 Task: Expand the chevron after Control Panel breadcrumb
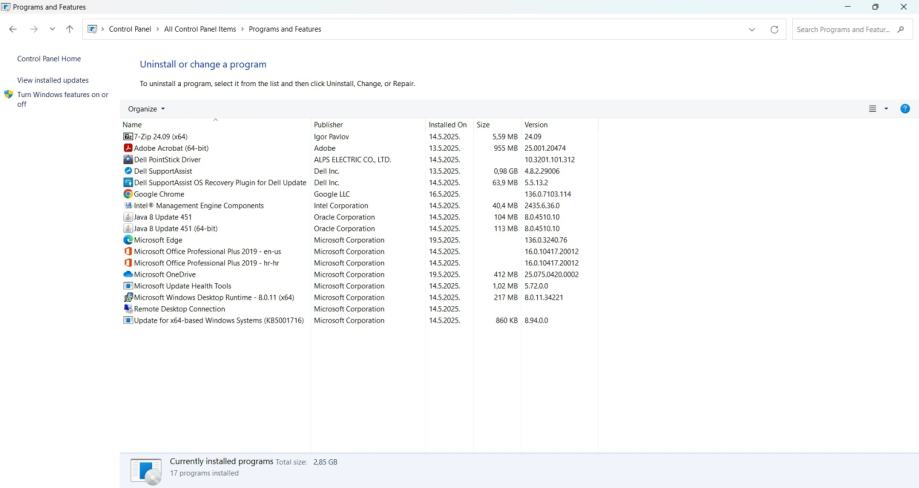158,29
